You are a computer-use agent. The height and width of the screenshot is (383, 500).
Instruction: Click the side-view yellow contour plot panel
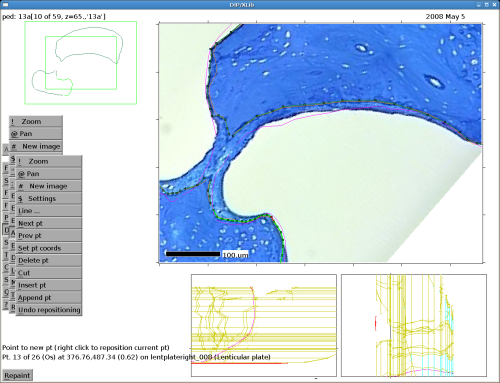click(414, 326)
